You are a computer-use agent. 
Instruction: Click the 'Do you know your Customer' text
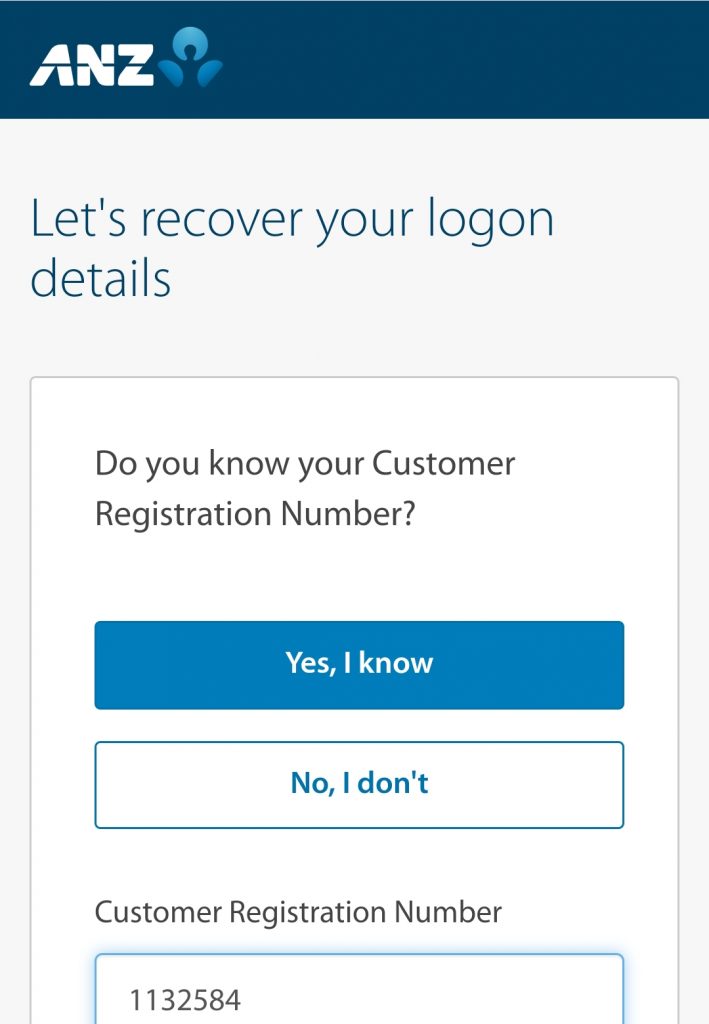click(305, 464)
